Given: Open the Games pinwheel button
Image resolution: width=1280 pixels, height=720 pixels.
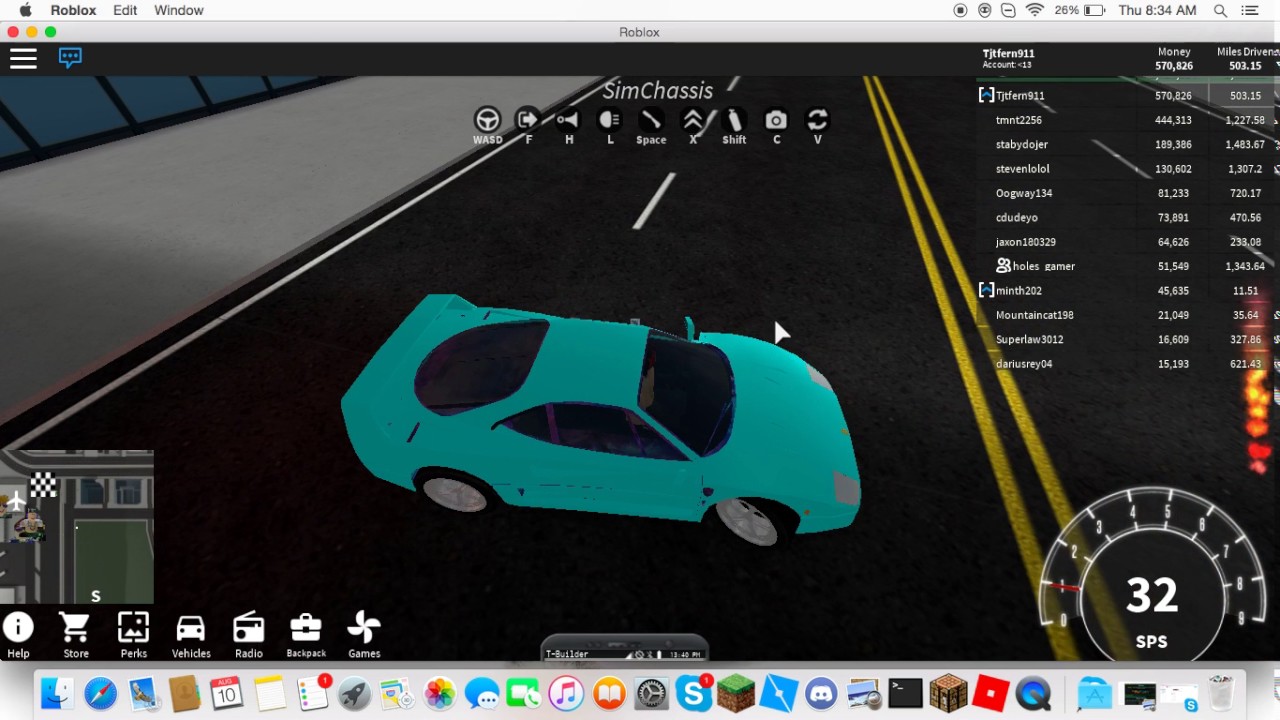Looking at the screenshot, I should [x=364, y=635].
